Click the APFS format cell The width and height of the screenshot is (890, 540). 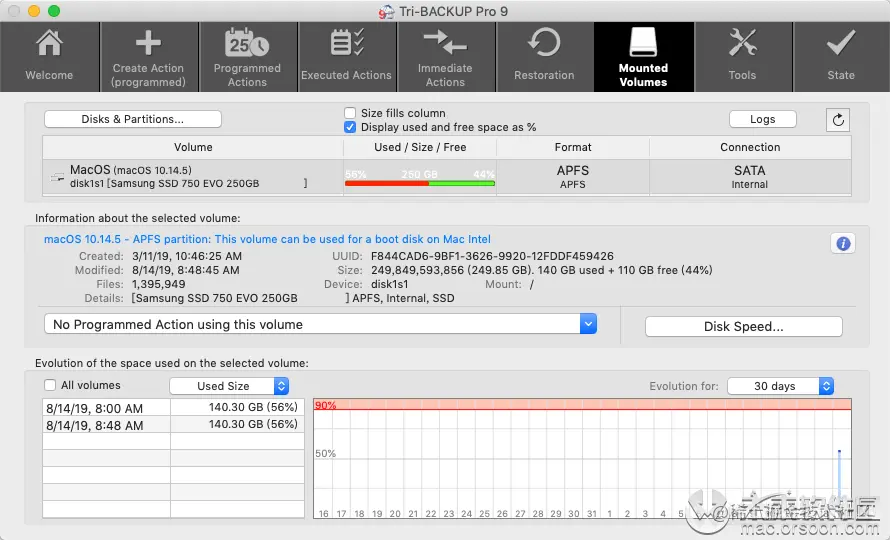(573, 177)
